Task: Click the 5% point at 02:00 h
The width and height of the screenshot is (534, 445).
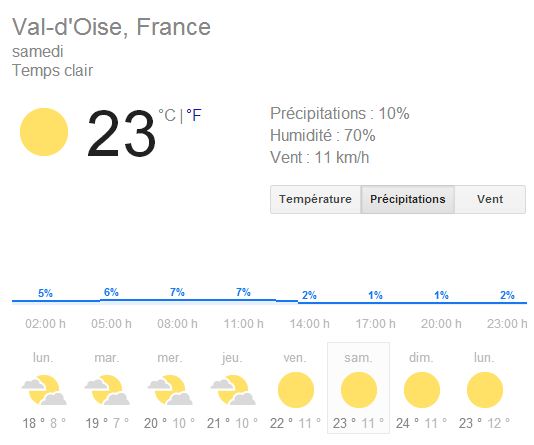Action: (45, 293)
